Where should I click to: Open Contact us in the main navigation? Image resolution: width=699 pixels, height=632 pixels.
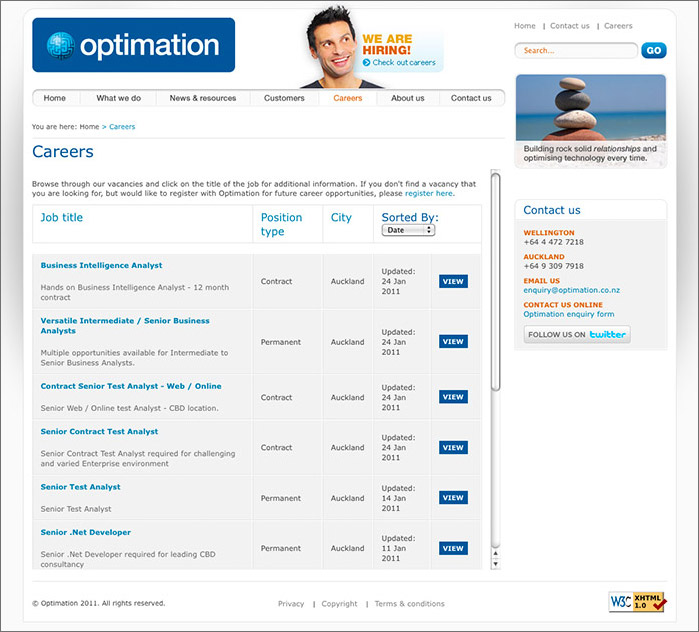[x=471, y=98]
